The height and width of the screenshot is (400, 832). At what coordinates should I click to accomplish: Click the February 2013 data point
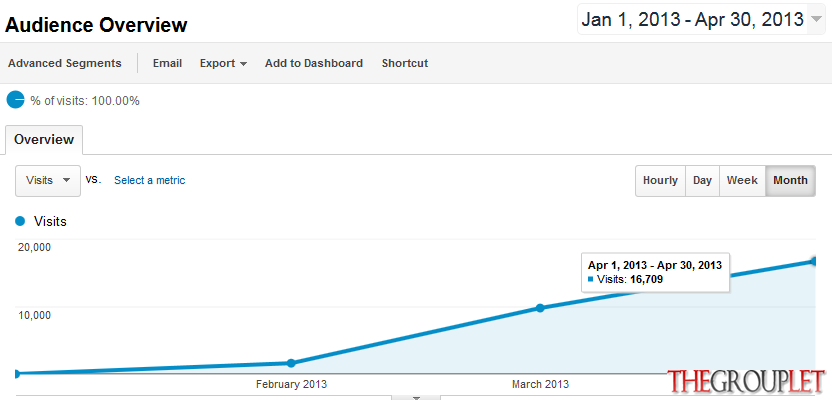[291, 363]
